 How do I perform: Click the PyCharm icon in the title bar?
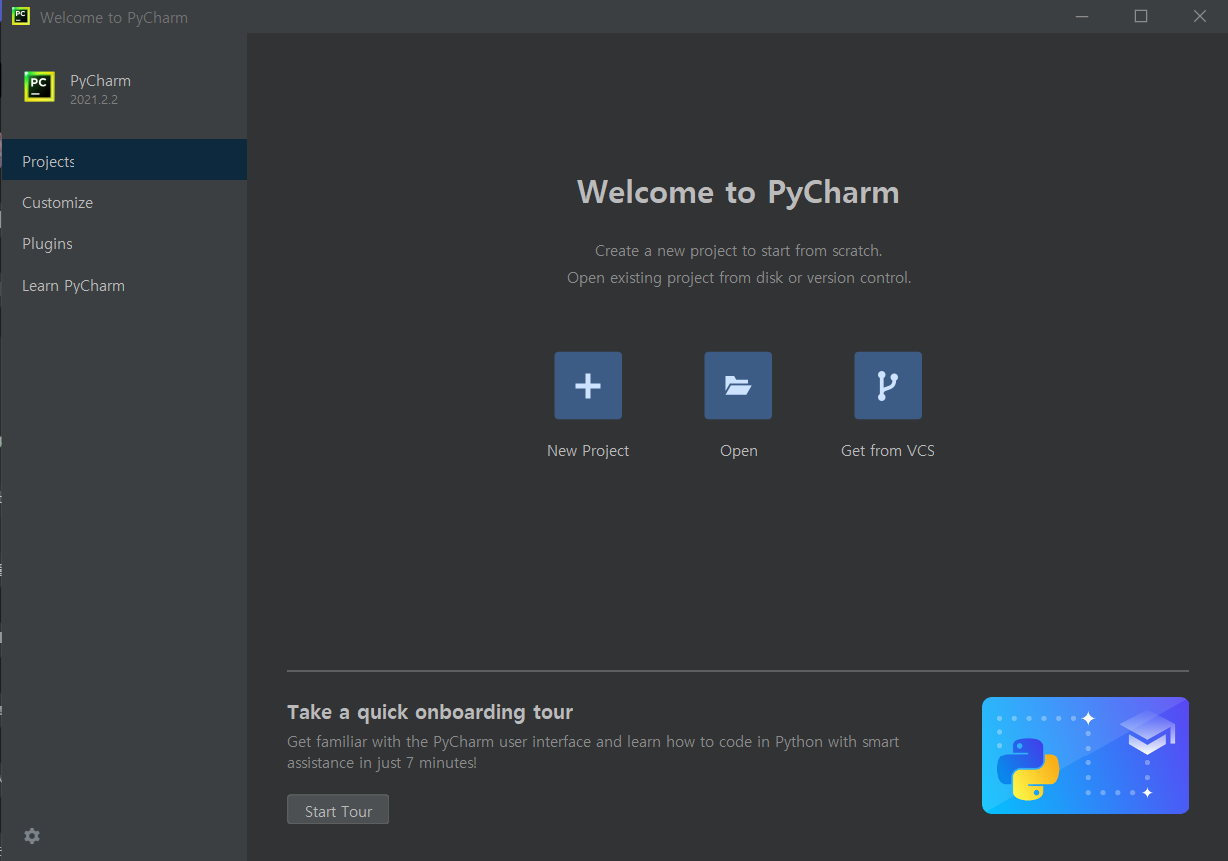click(20, 16)
